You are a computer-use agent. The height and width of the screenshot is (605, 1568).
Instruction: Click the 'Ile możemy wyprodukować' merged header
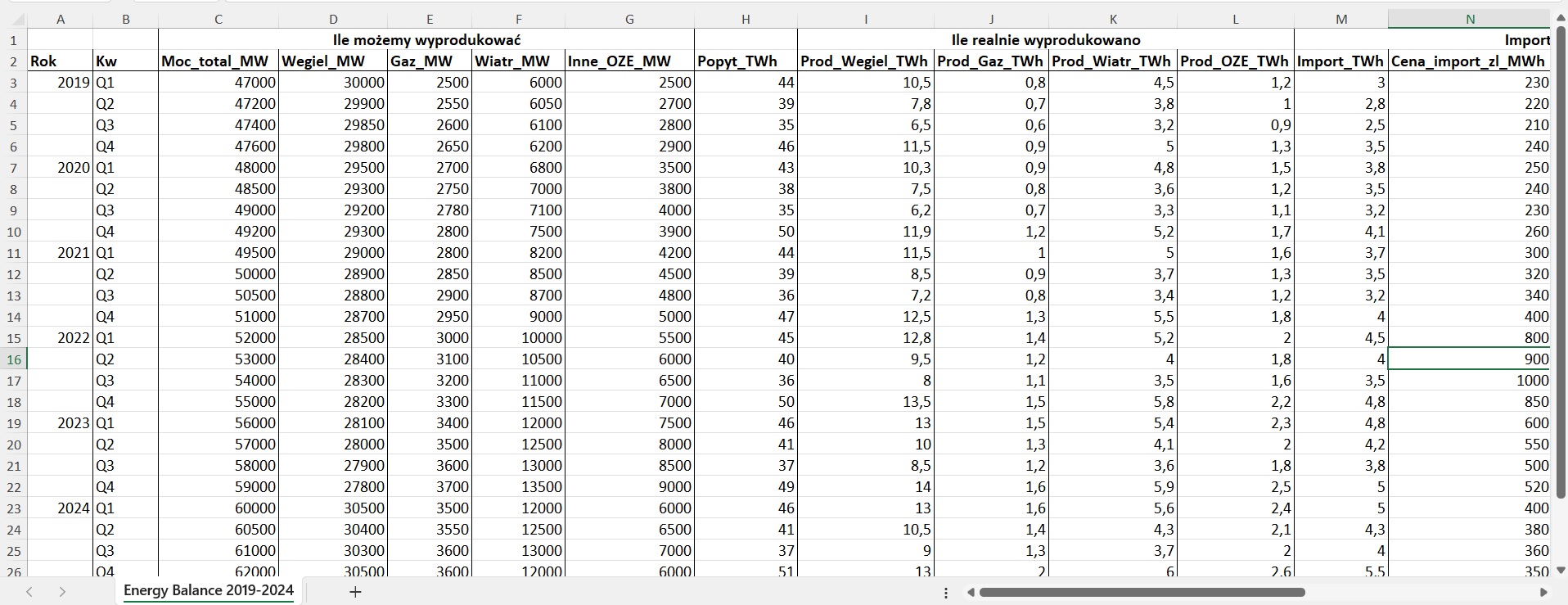click(426, 39)
